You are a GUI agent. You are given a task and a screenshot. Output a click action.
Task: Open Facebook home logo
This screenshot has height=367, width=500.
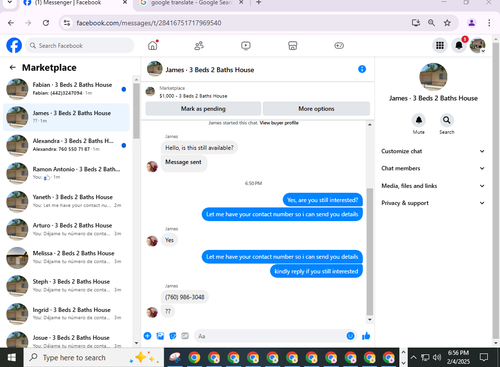click(x=14, y=45)
